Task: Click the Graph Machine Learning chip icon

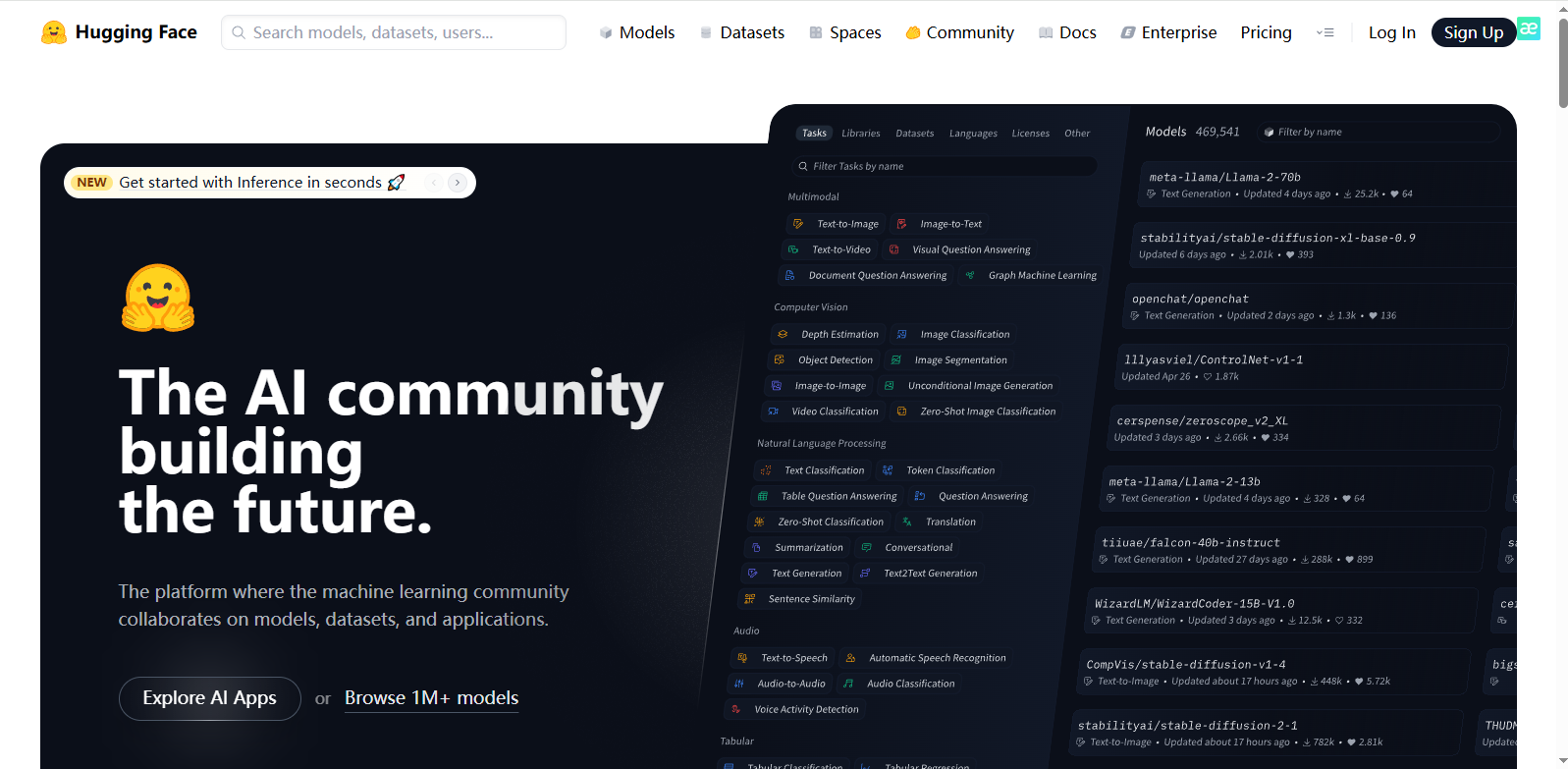Action: point(970,275)
